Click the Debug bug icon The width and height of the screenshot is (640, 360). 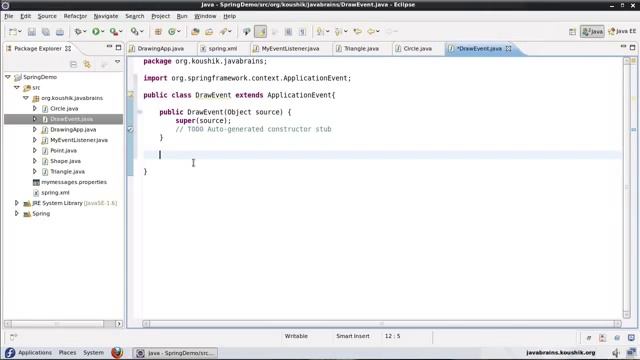point(78,31)
